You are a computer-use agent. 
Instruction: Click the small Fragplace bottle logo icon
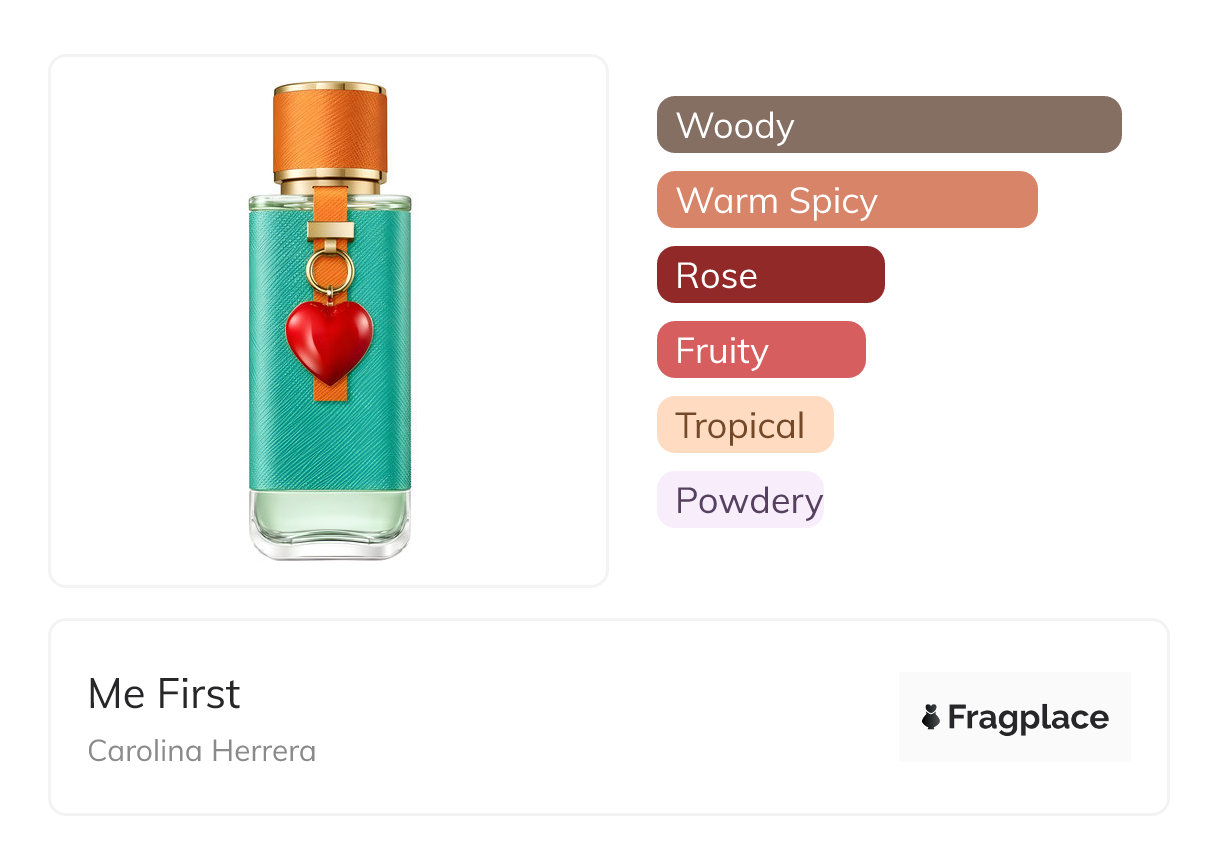tap(931, 717)
